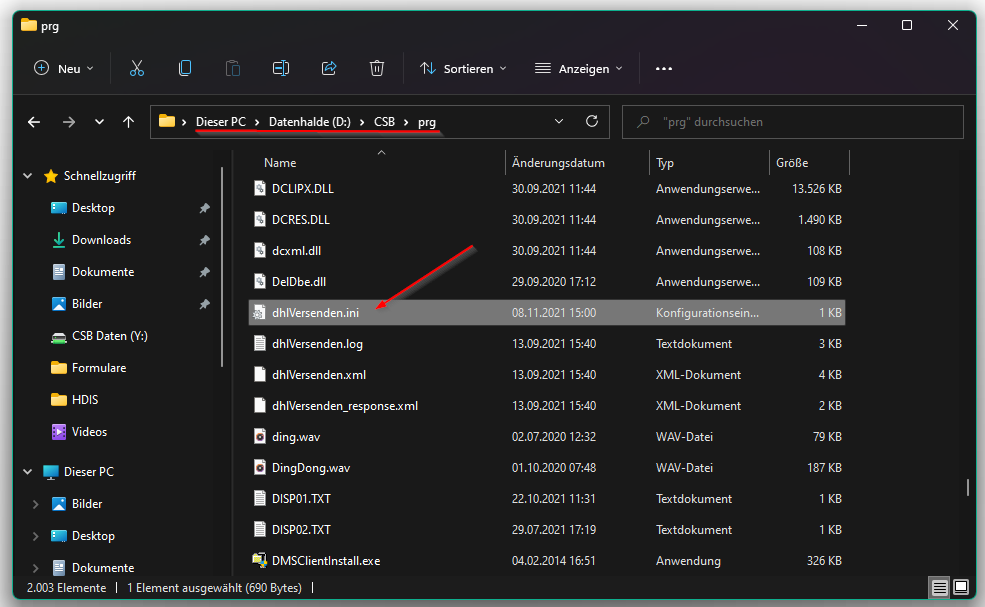Click the folder icon in the address bar
985x607 pixels.
click(166, 121)
